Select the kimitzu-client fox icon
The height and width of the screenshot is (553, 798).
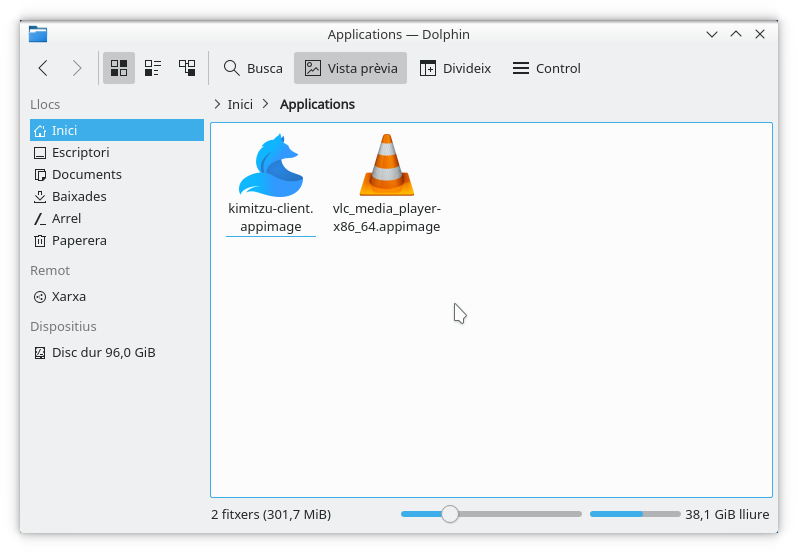click(x=271, y=165)
